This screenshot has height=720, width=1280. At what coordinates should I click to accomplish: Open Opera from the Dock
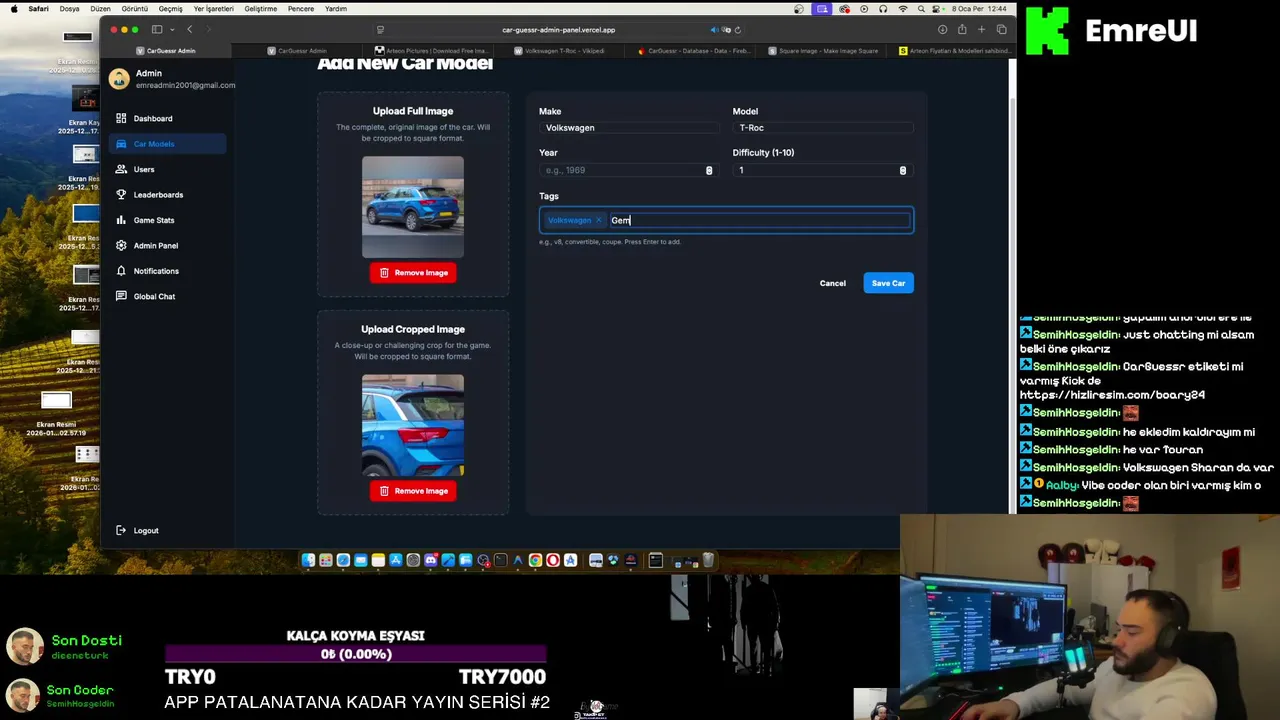tap(552, 560)
